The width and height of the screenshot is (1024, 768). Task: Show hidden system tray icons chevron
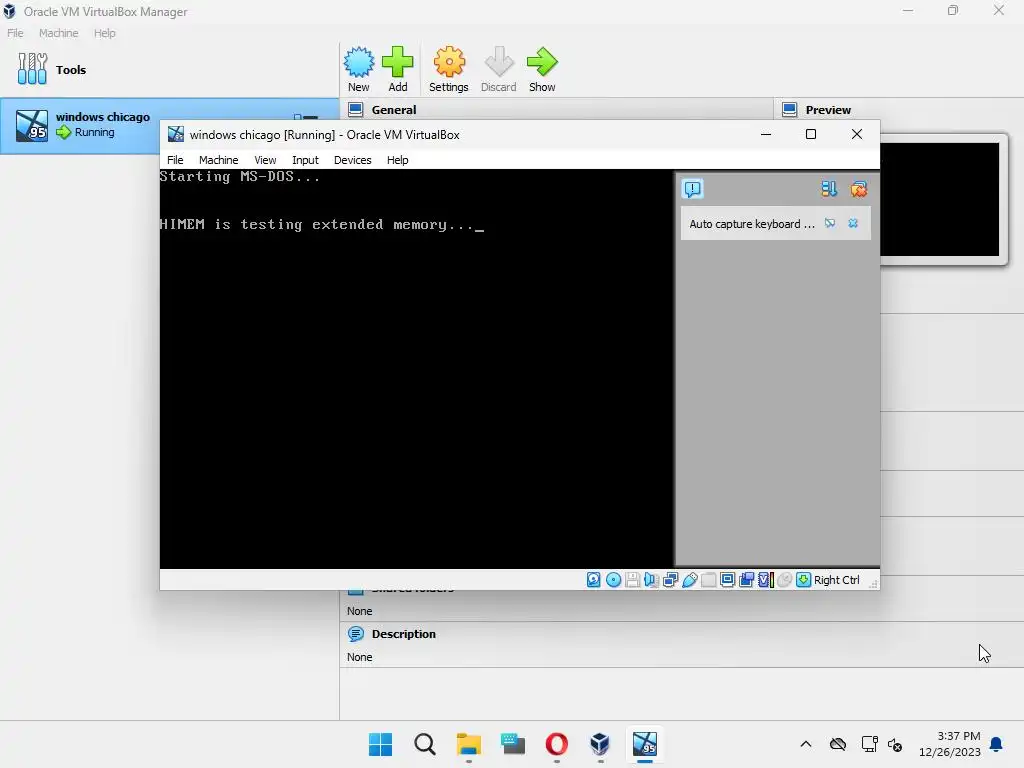[806, 744]
